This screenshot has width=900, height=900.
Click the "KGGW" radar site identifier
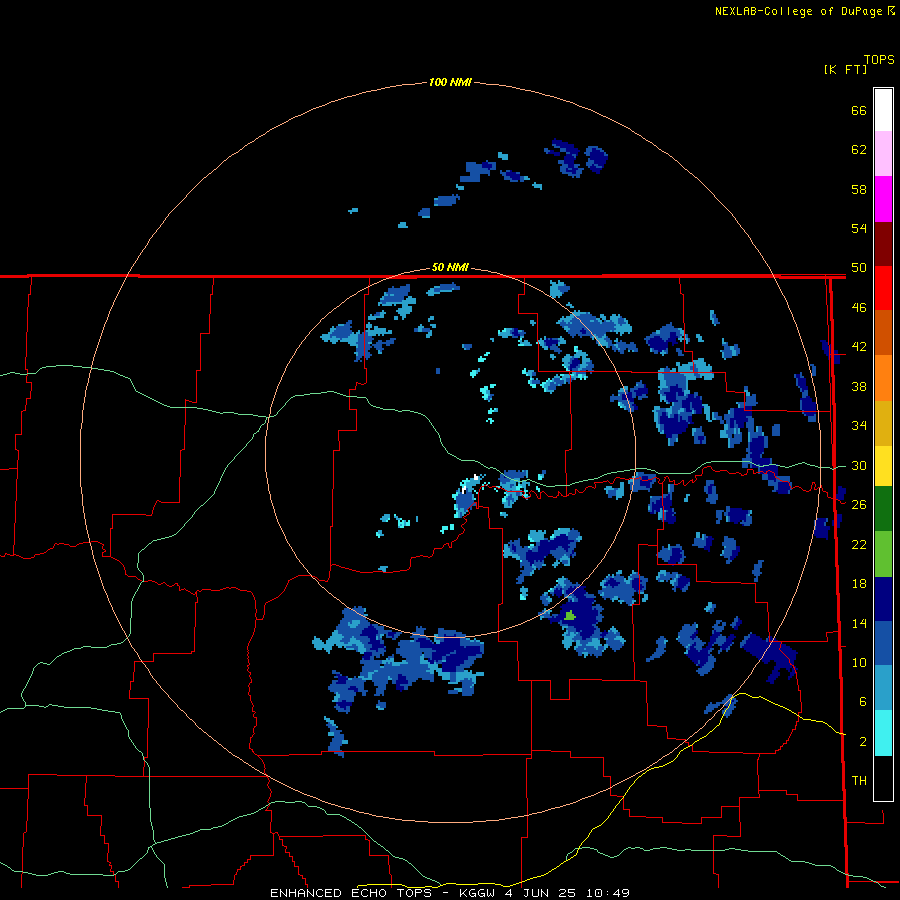click(x=476, y=893)
